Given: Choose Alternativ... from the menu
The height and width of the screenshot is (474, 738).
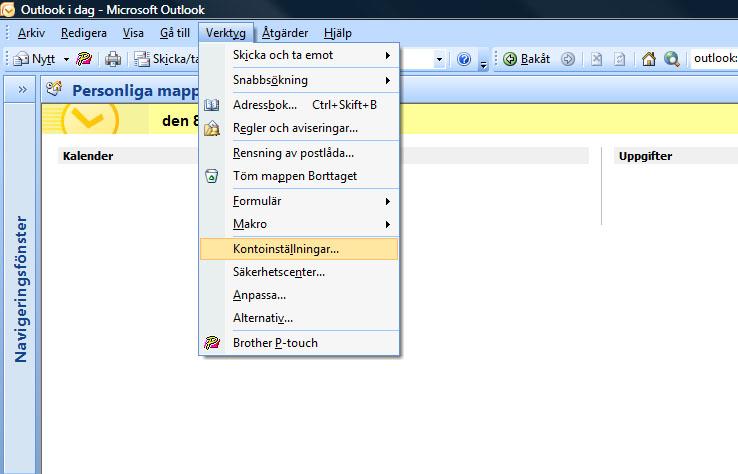Looking at the screenshot, I should [x=299, y=318].
